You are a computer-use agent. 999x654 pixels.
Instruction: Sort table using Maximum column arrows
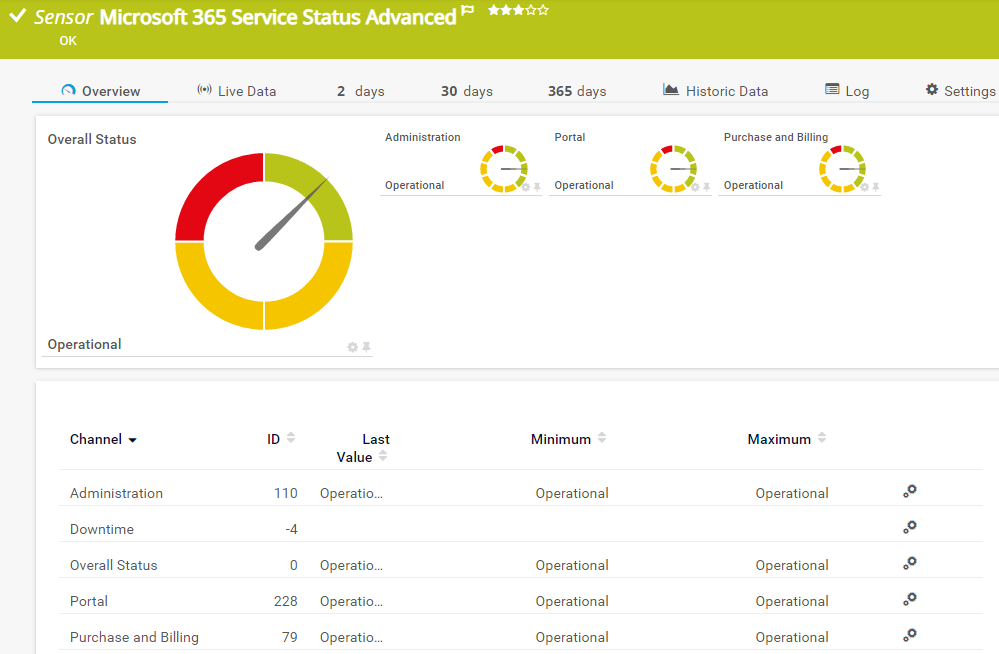[x=822, y=438]
